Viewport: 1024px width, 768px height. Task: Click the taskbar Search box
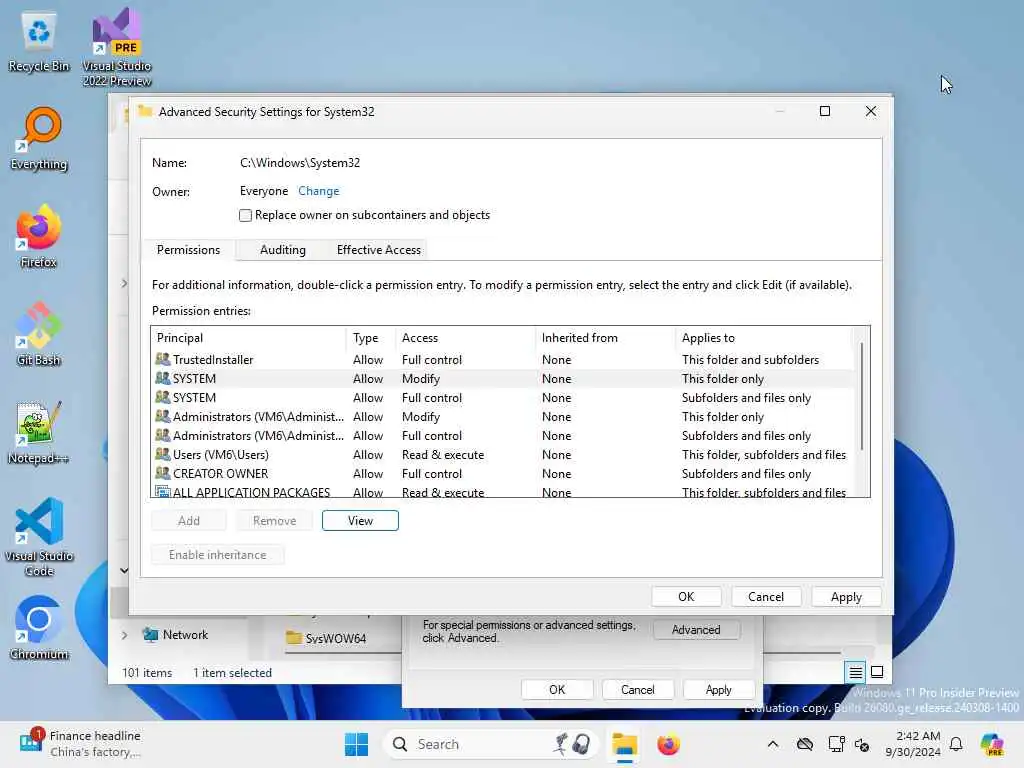coord(490,744)
